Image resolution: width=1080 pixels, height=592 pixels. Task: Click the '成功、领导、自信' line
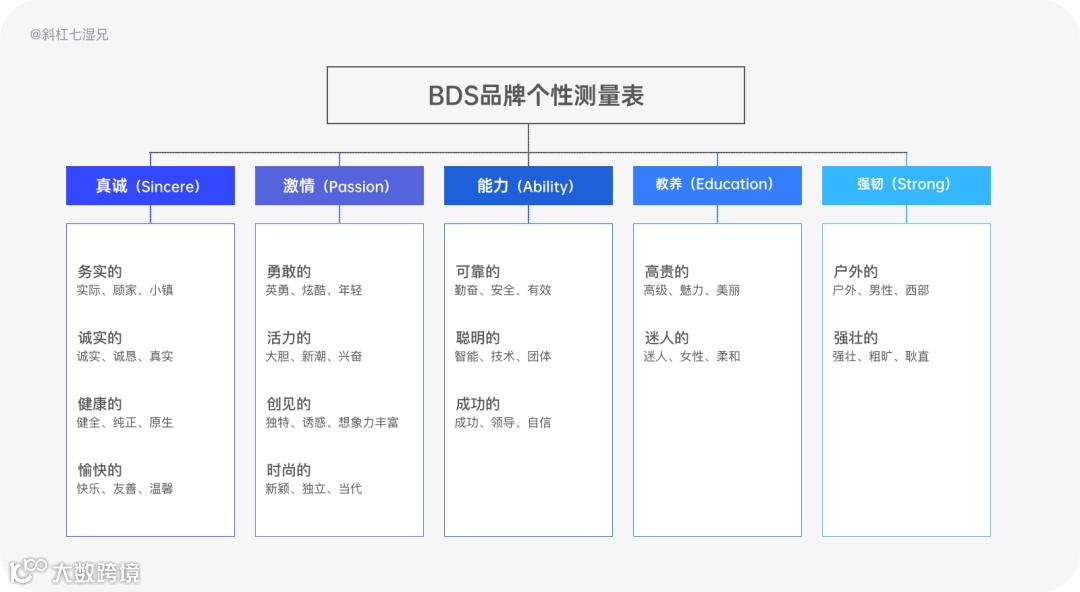[x=503, y=422]
